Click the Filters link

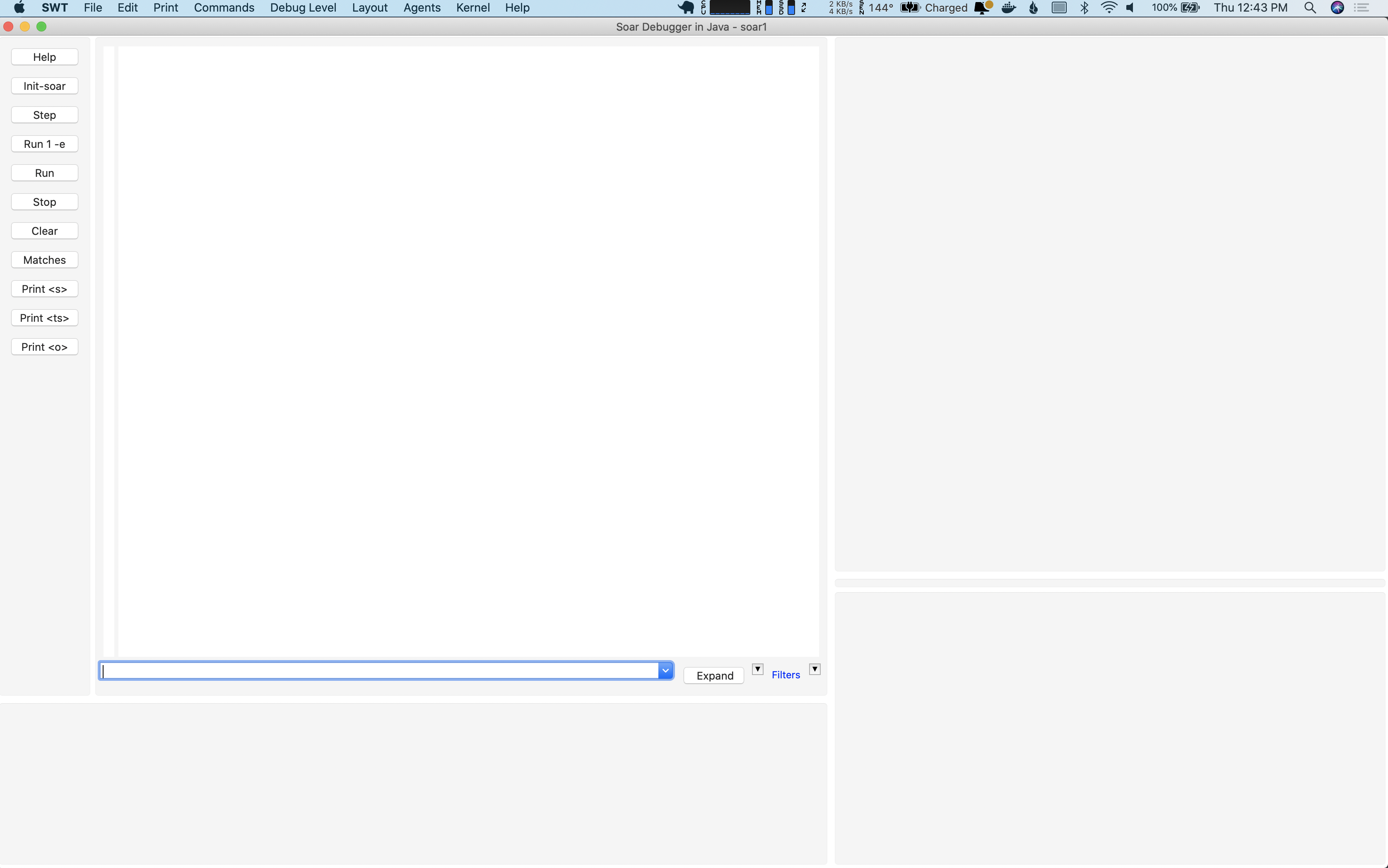point(785,675)
